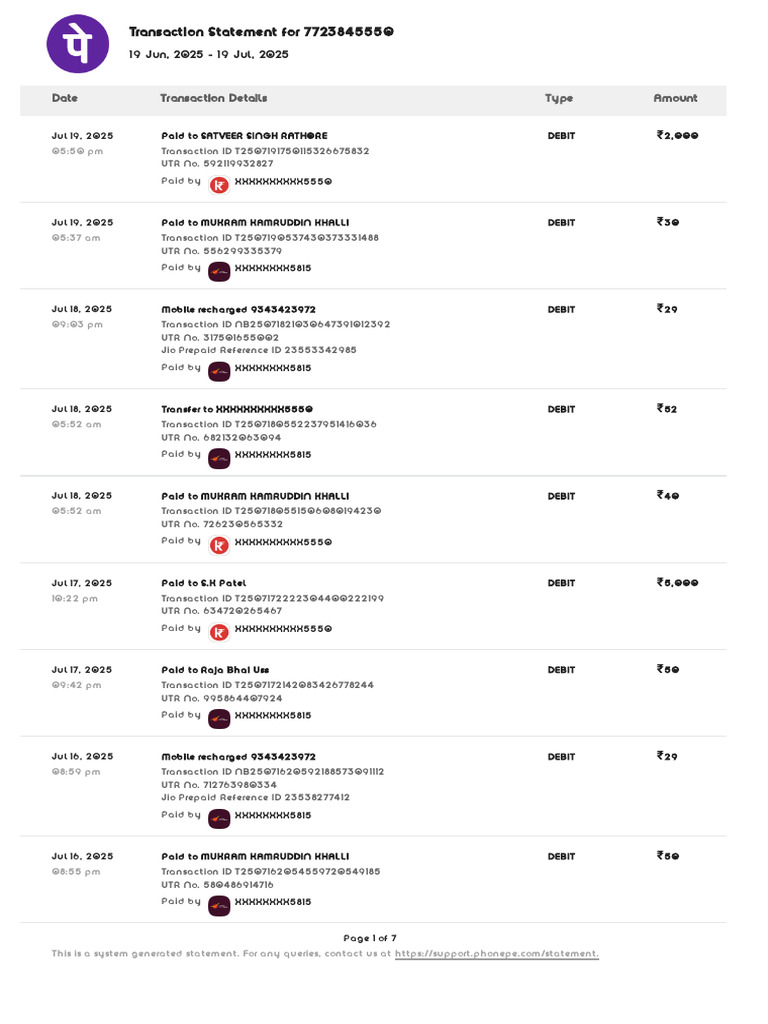Click bank icon for Raja Bhai Uss payment

pos(219,718)
